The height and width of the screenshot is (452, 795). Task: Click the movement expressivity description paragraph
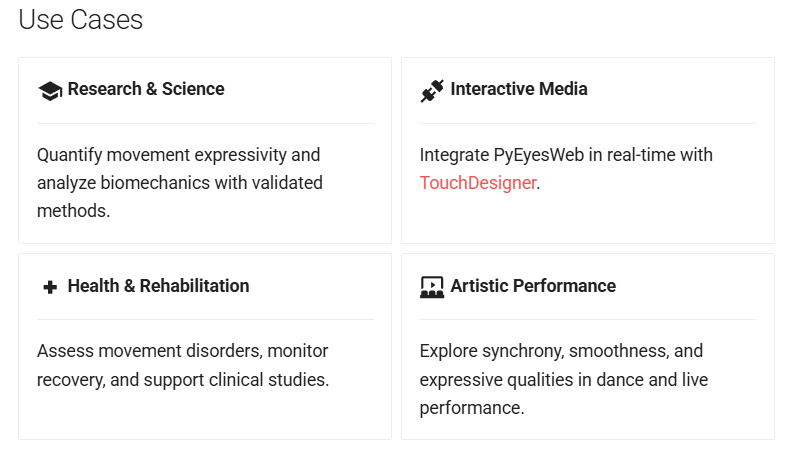pos(180,169)
